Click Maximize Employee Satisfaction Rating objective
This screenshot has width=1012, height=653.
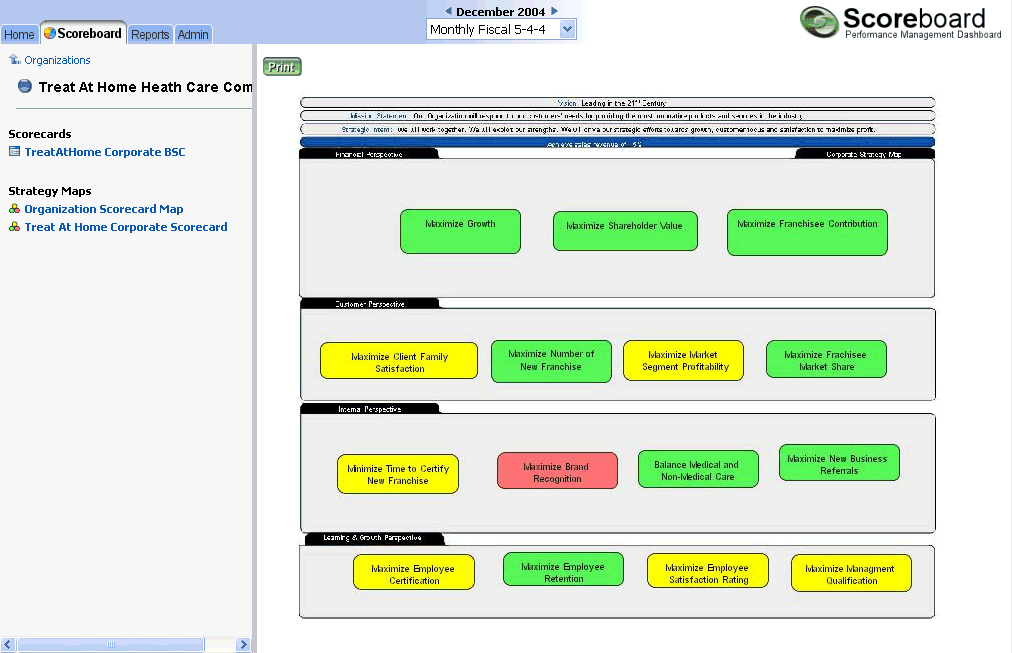[x=707, y=570]
